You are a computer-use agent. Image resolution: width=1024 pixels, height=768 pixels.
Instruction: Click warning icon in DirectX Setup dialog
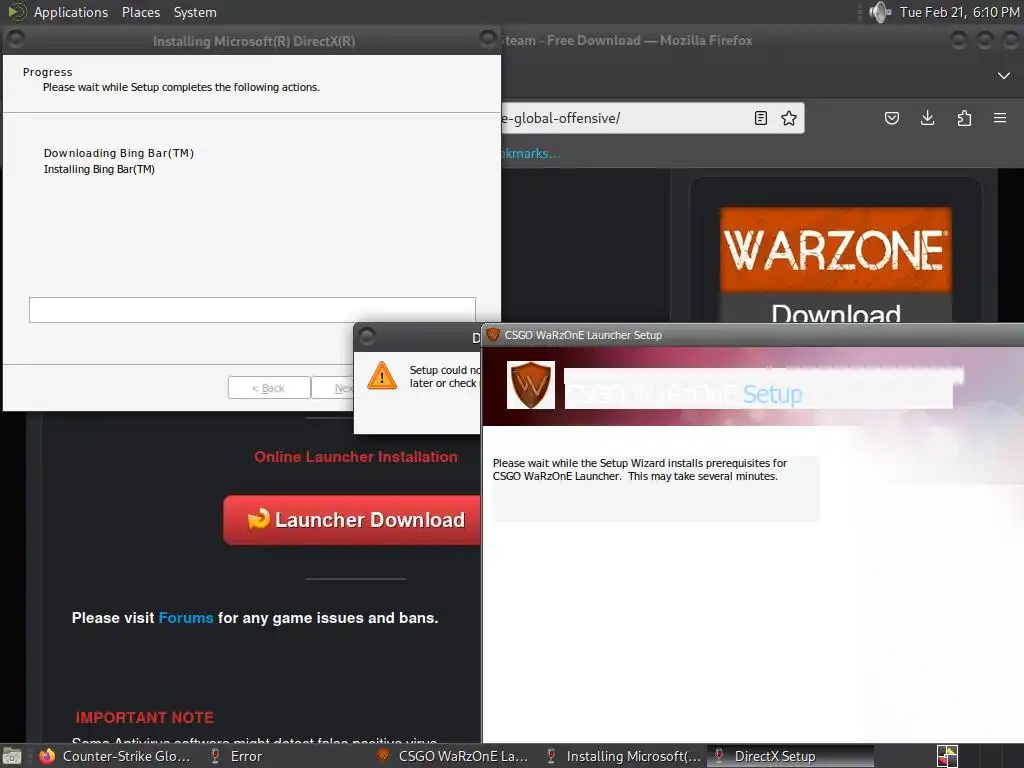point(382,376)
